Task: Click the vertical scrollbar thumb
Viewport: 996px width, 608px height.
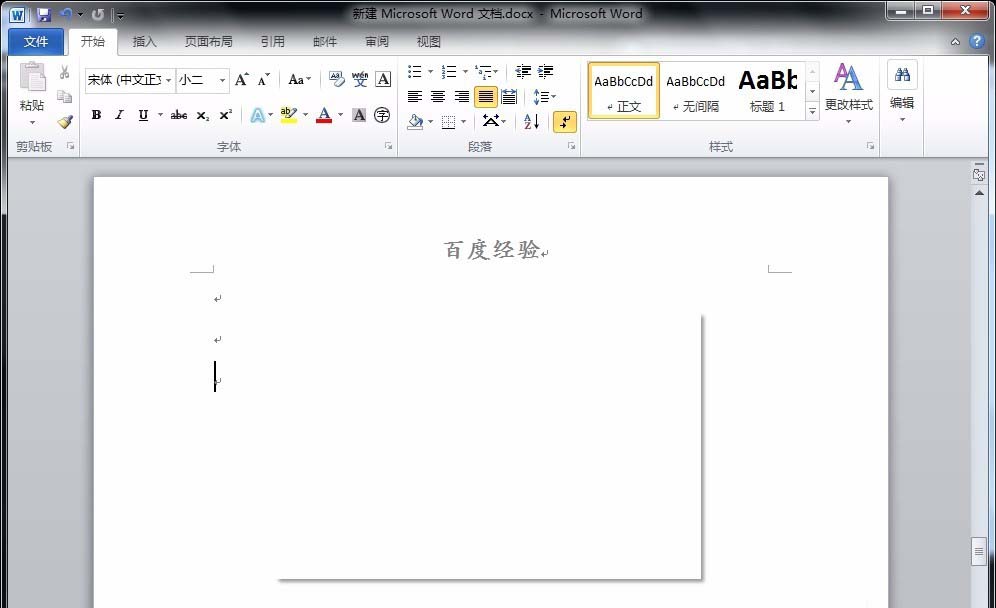Action: [979, 551]
